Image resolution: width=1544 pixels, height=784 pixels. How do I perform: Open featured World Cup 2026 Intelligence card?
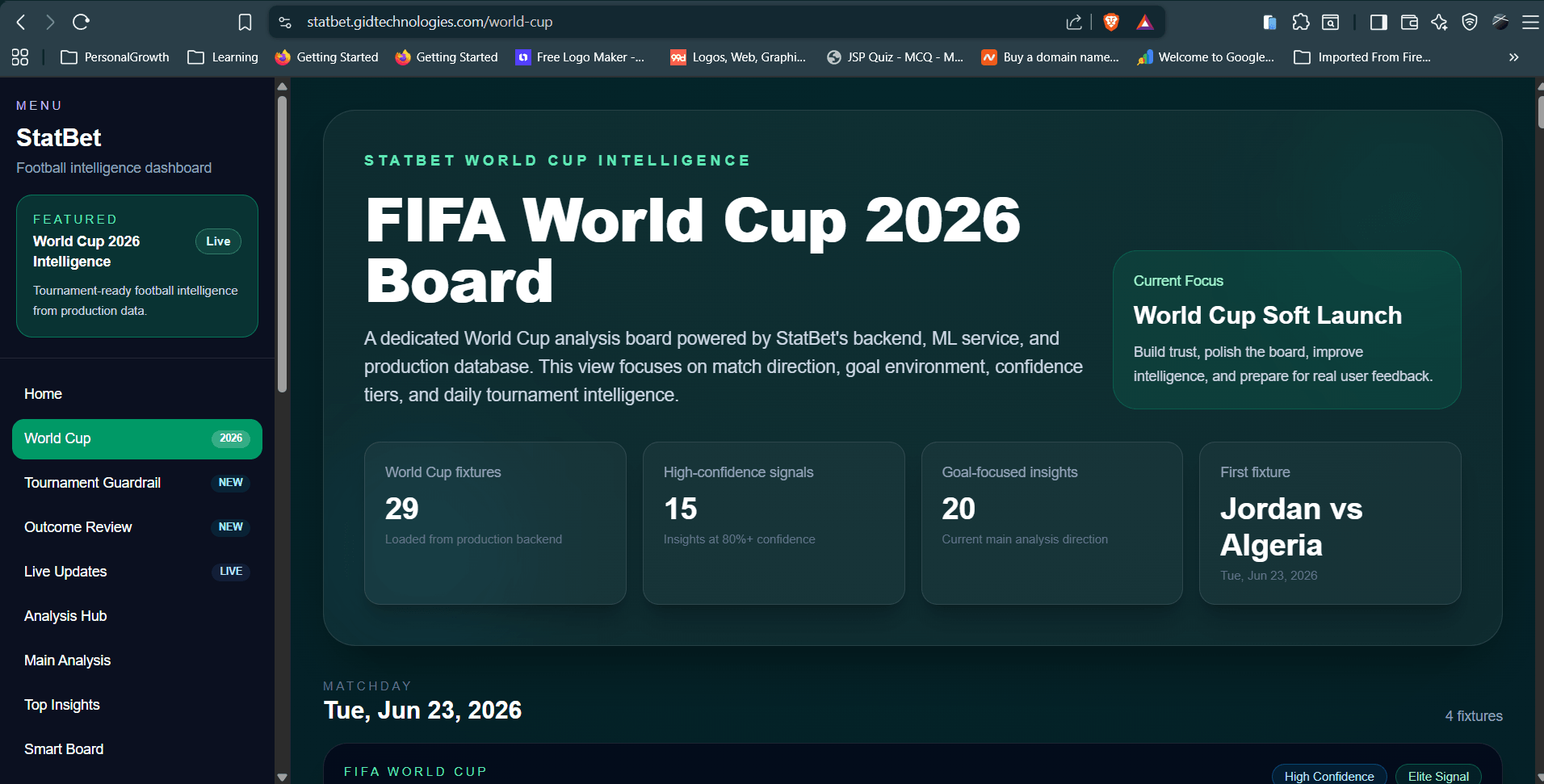137,266
